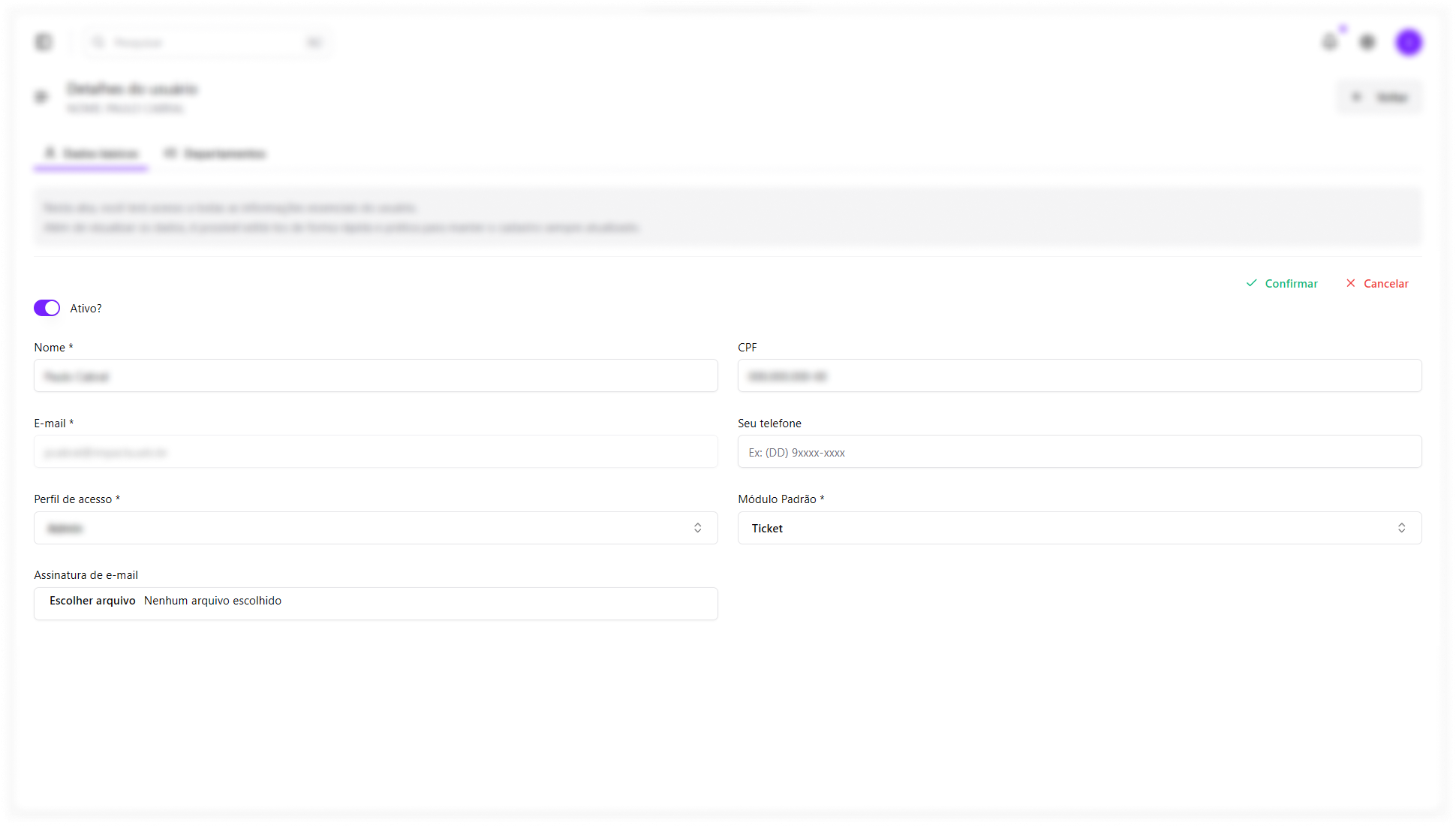1456x826 pixels.
Task: Open the notifications bell
Action: point(1329,42)
